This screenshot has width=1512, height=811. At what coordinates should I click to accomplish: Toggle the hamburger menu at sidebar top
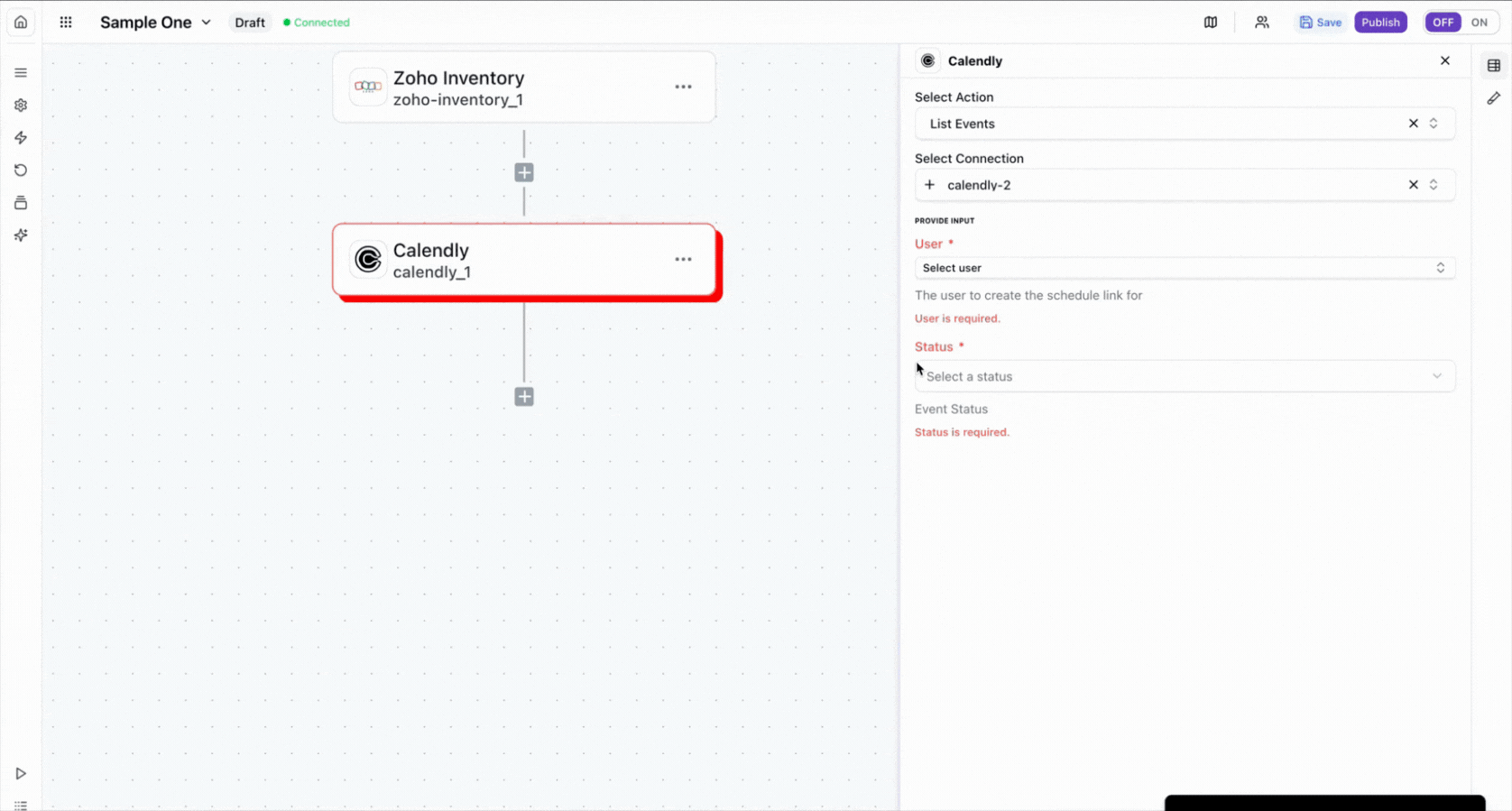(x=20, y=71)
